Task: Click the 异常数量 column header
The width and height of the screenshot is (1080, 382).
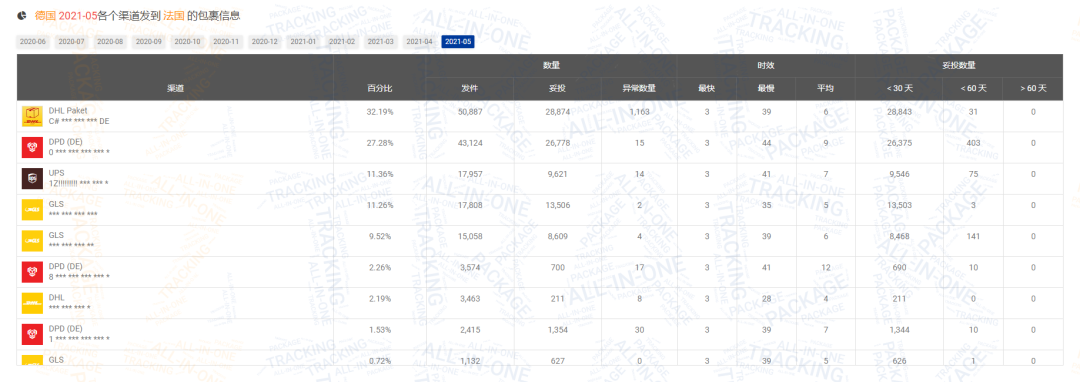Action: (x=639, y=88)
